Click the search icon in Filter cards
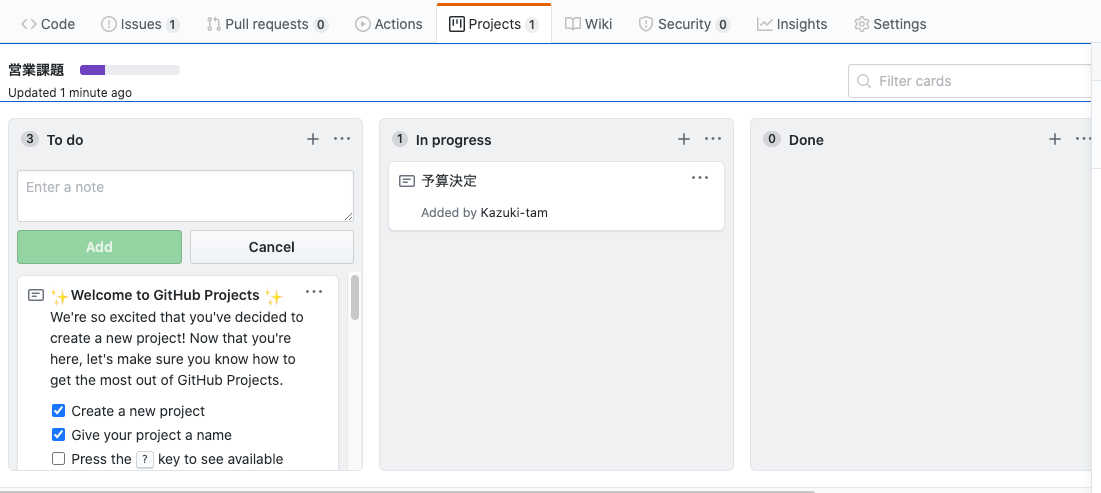Viewport: 1101px width, 493px height. pos(864,81)
